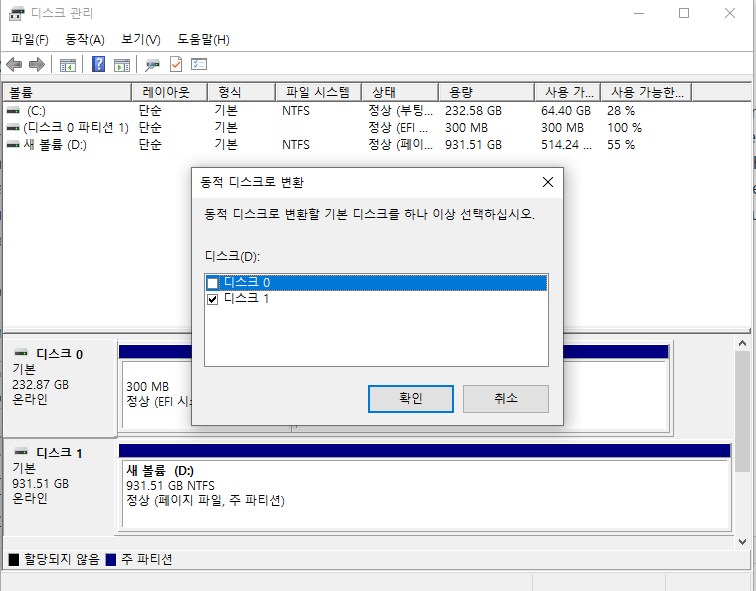Screen dimensions: 756x591
Task: Sort by 상태 column header
Action: [x=400, y=92]
